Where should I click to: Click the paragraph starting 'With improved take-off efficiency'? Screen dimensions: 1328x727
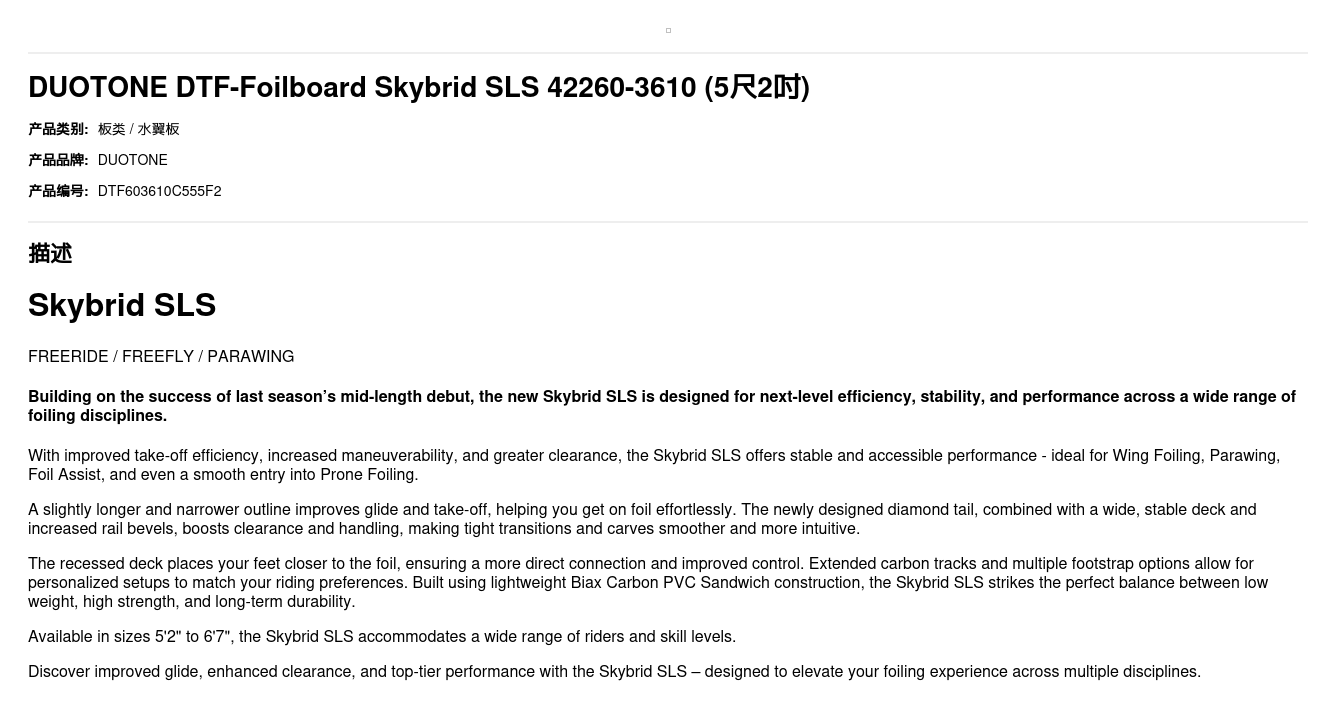(x=653, y=465)
